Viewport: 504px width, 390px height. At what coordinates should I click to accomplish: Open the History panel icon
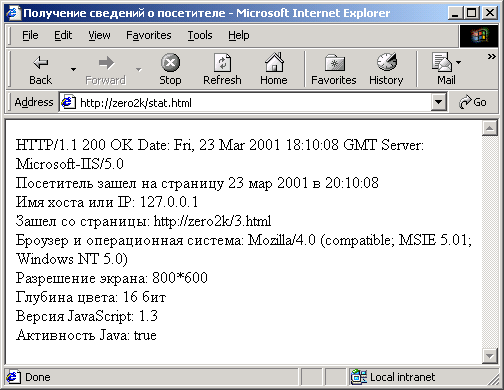387,62
